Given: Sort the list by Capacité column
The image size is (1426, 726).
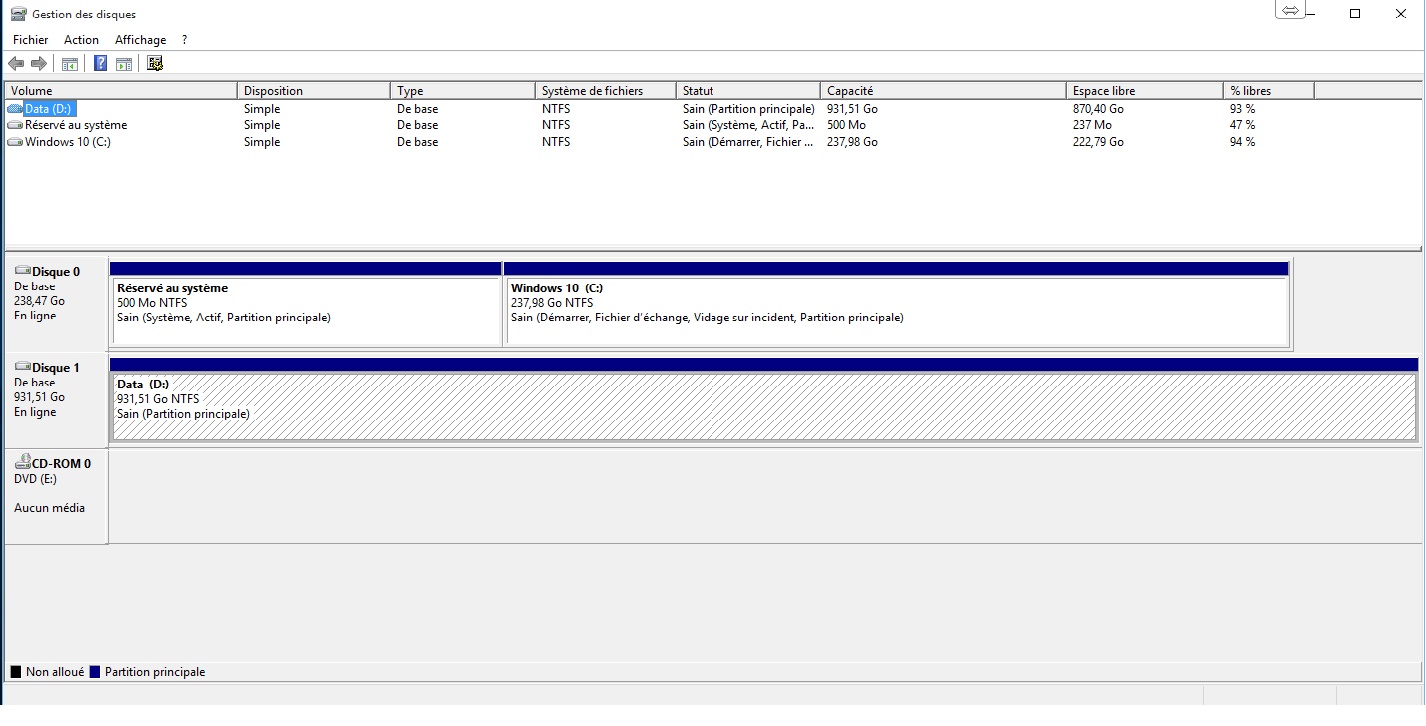Looking at the screenshot, I should click(849, 91).
